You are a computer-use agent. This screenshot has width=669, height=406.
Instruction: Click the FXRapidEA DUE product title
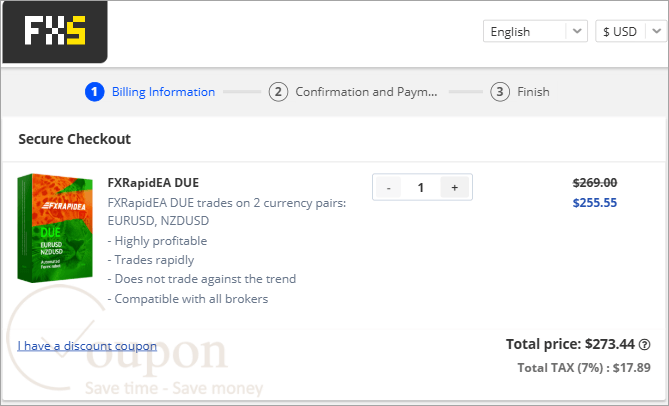pyautogui.click(x=153, y=183)
